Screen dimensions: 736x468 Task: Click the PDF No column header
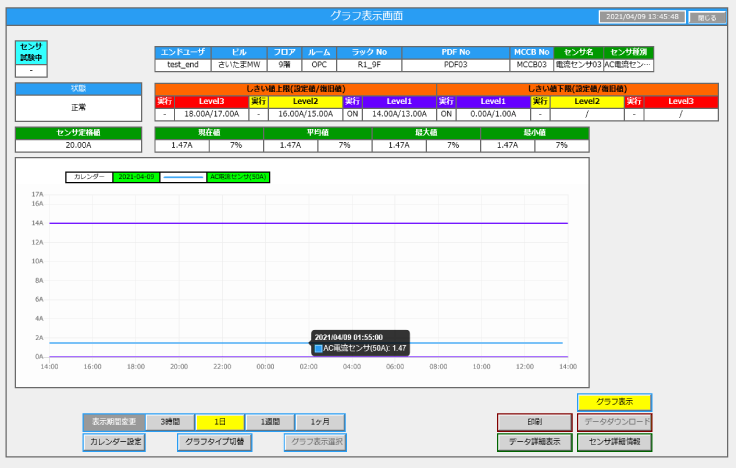coord(456,52)
